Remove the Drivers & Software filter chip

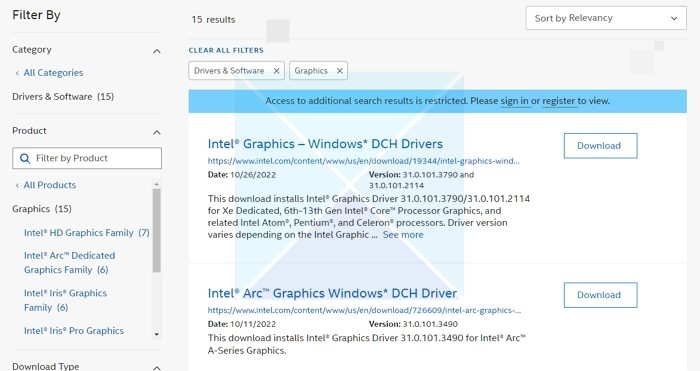click(276, 71)
